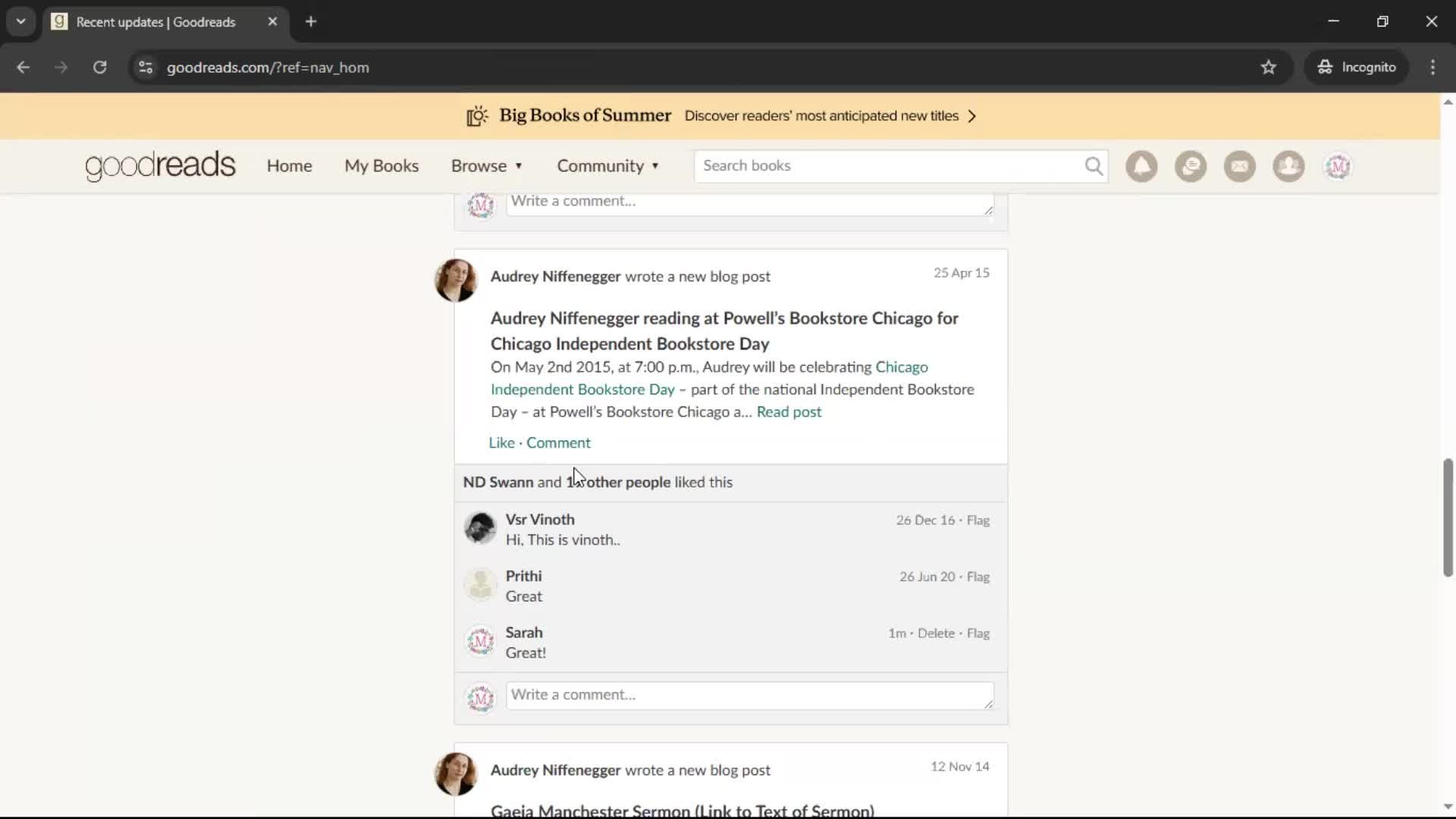This screenshot has height=819, width=1456.
Task: Open Discover readers' most anticipated titles banner
Action: [821, 116]
